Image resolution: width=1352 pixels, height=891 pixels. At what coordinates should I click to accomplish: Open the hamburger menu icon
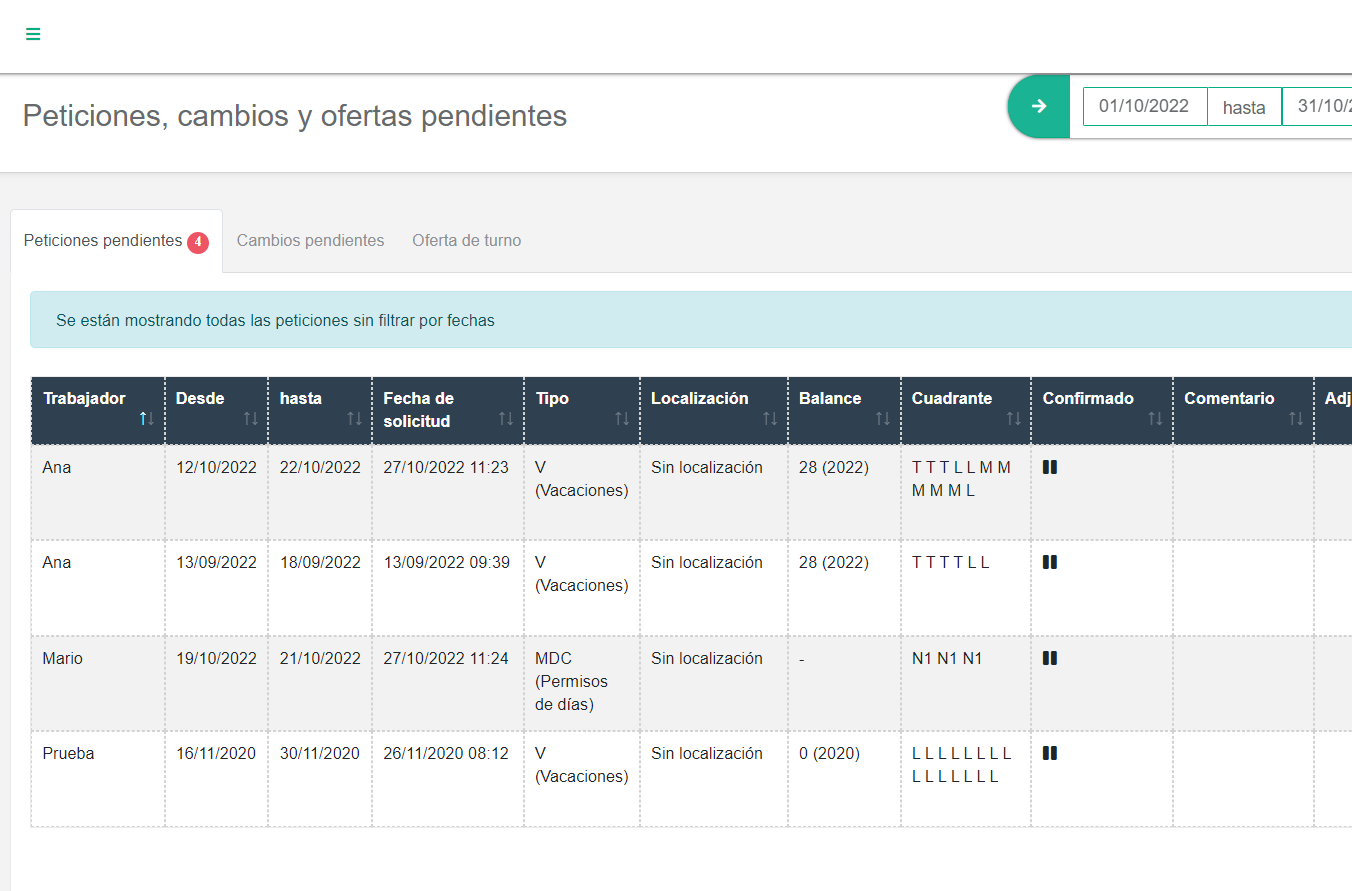(x=33, y=35)
